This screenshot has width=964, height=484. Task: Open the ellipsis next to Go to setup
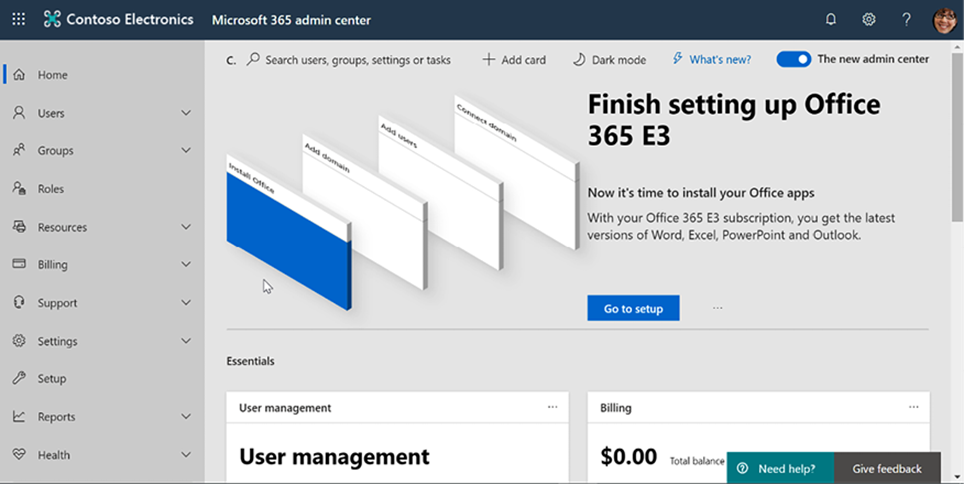coord(717,308)
